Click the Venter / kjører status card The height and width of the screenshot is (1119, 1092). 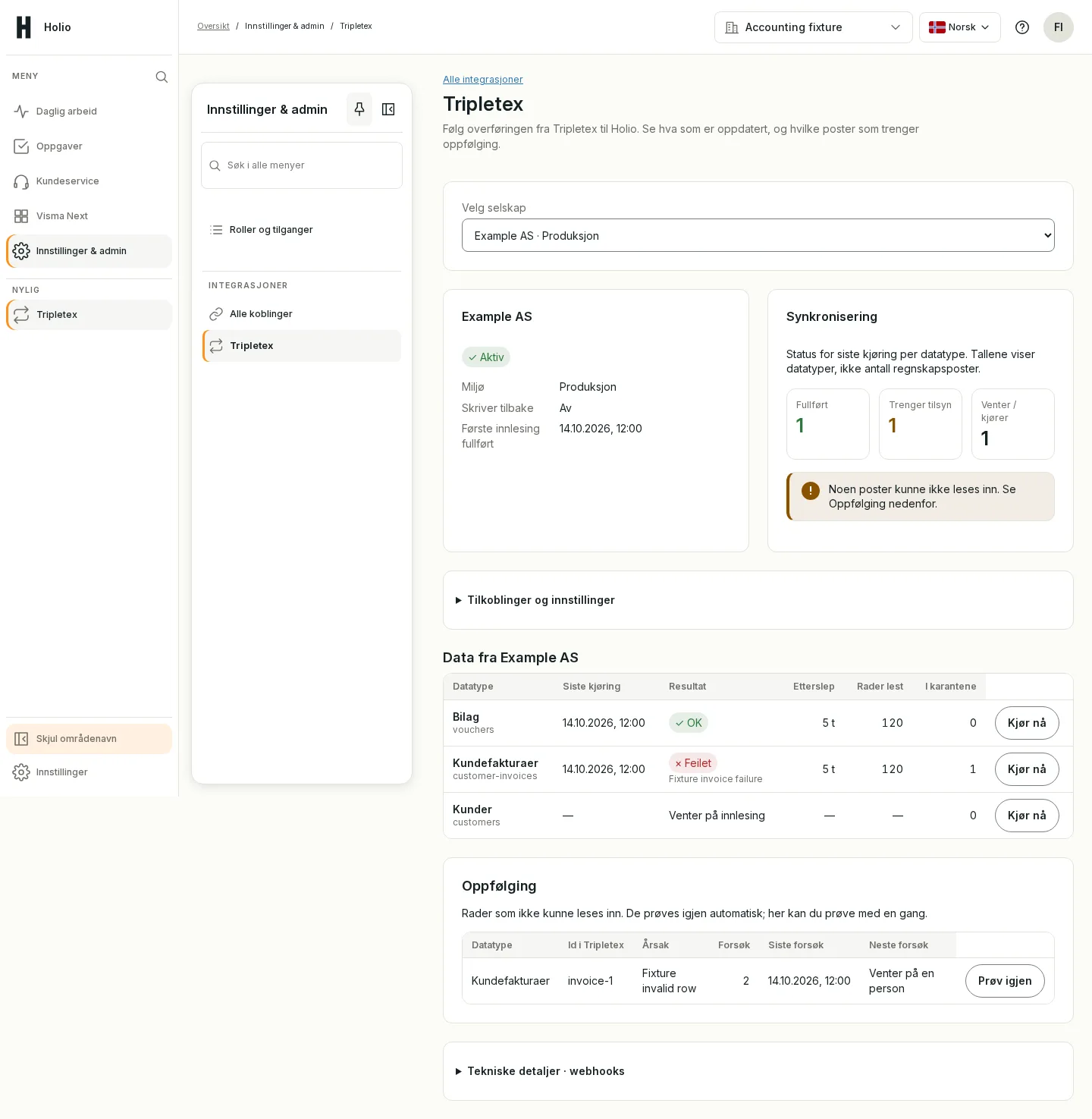(x=1013, y=424)
